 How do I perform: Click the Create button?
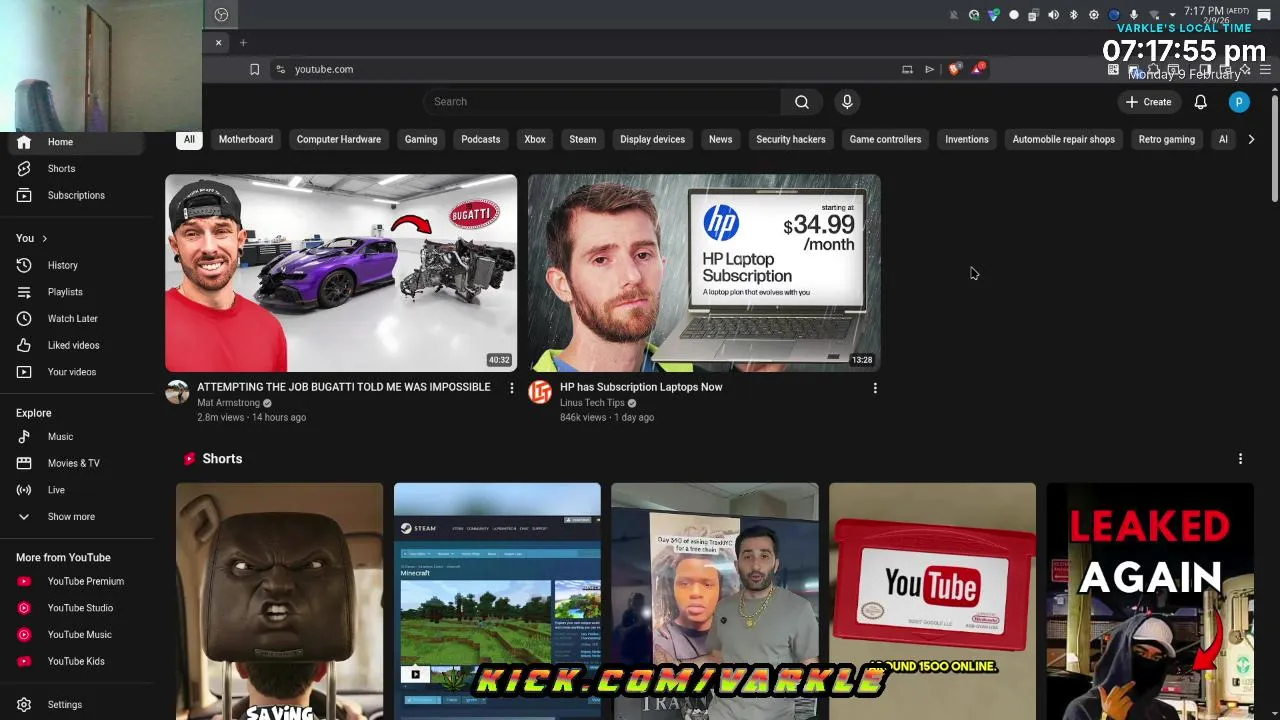[1148, 101]
